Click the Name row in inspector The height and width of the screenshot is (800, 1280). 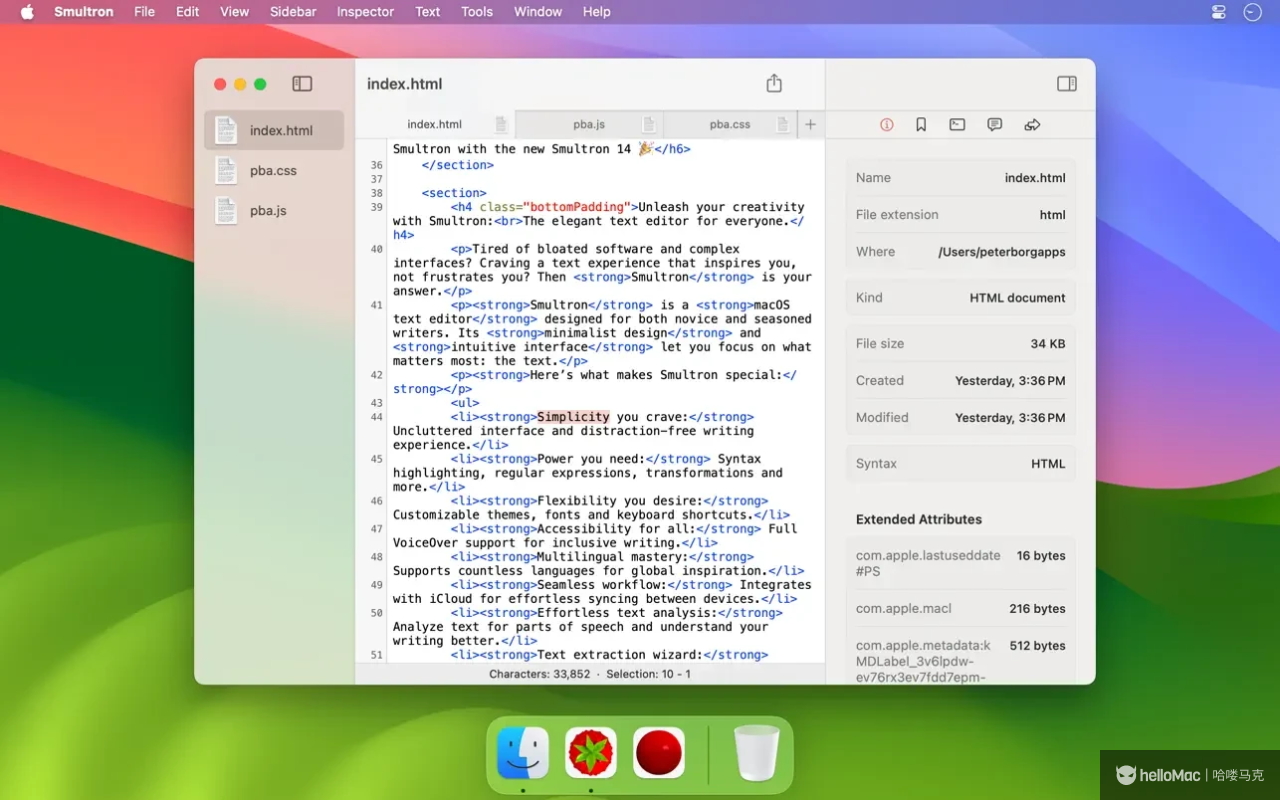click(961, 178)
